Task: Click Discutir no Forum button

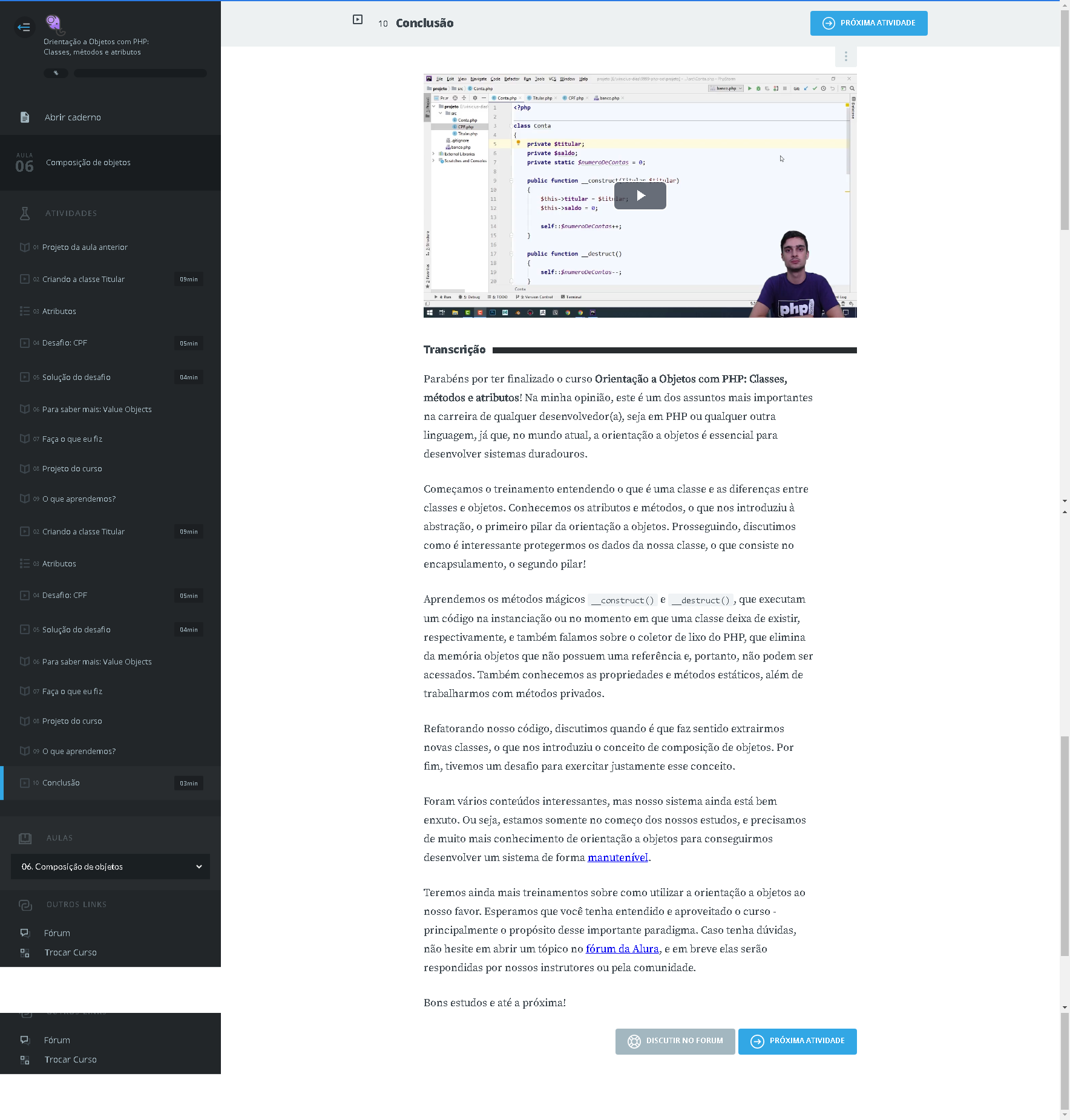Action: click(x=675, y=1041)
